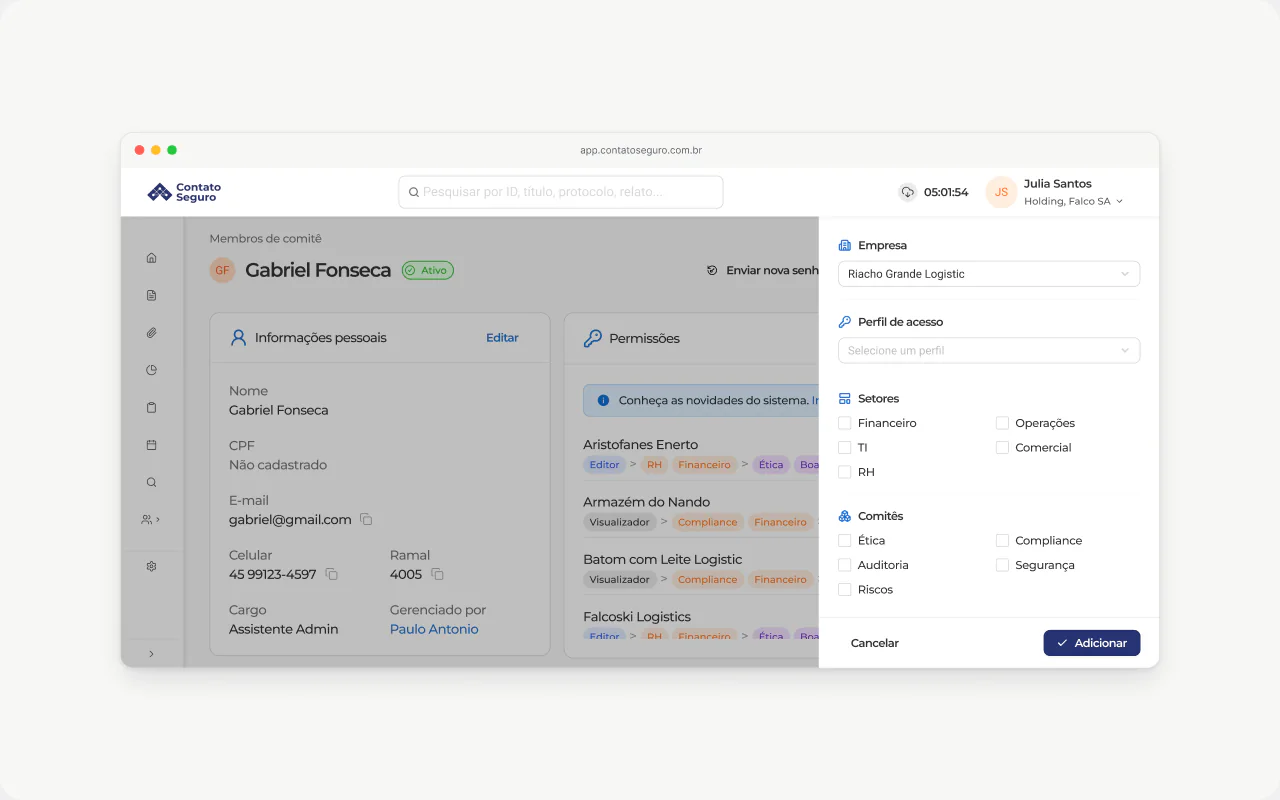Select the RH sector checkbox
1280x800 pixels.
(845, 472)
